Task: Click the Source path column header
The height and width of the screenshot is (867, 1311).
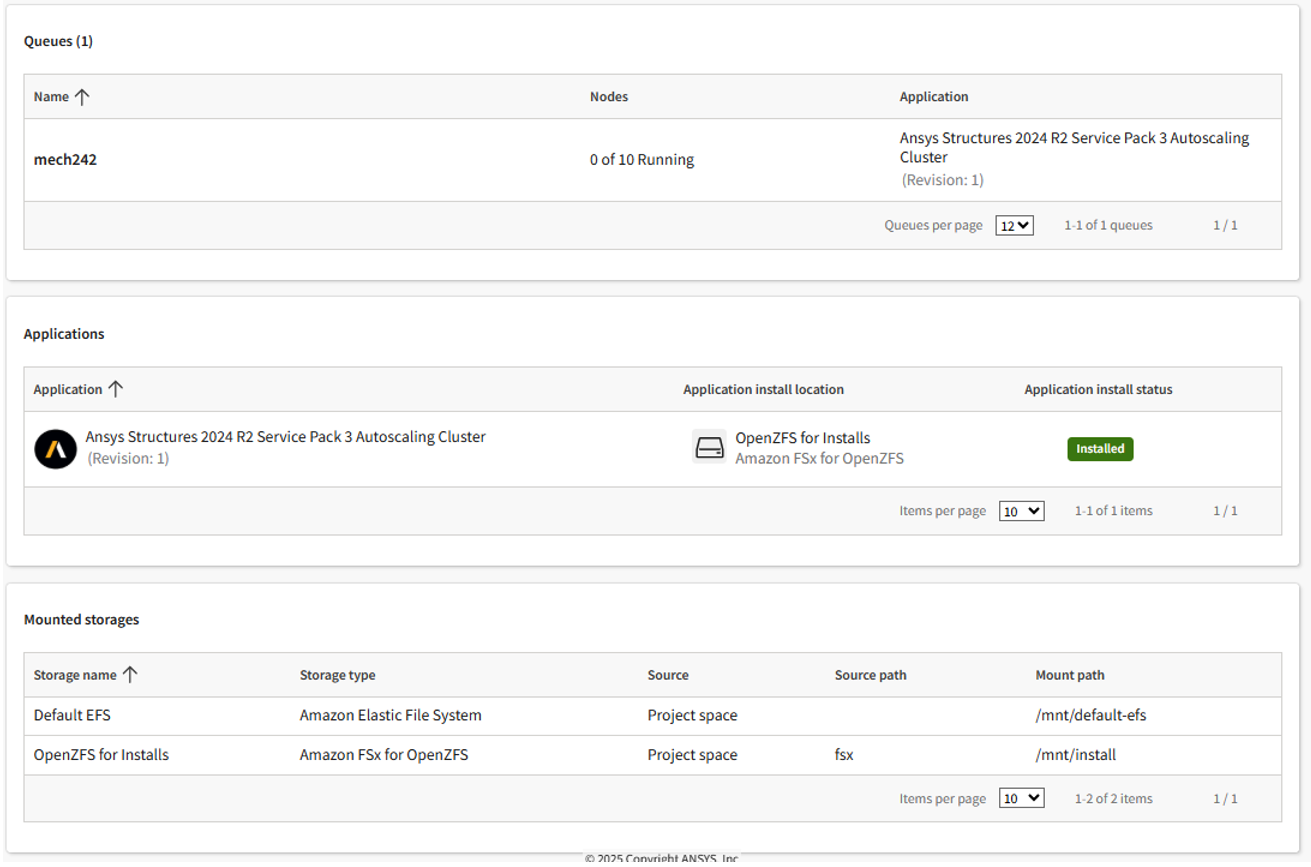Action: (x=871, y=675)
